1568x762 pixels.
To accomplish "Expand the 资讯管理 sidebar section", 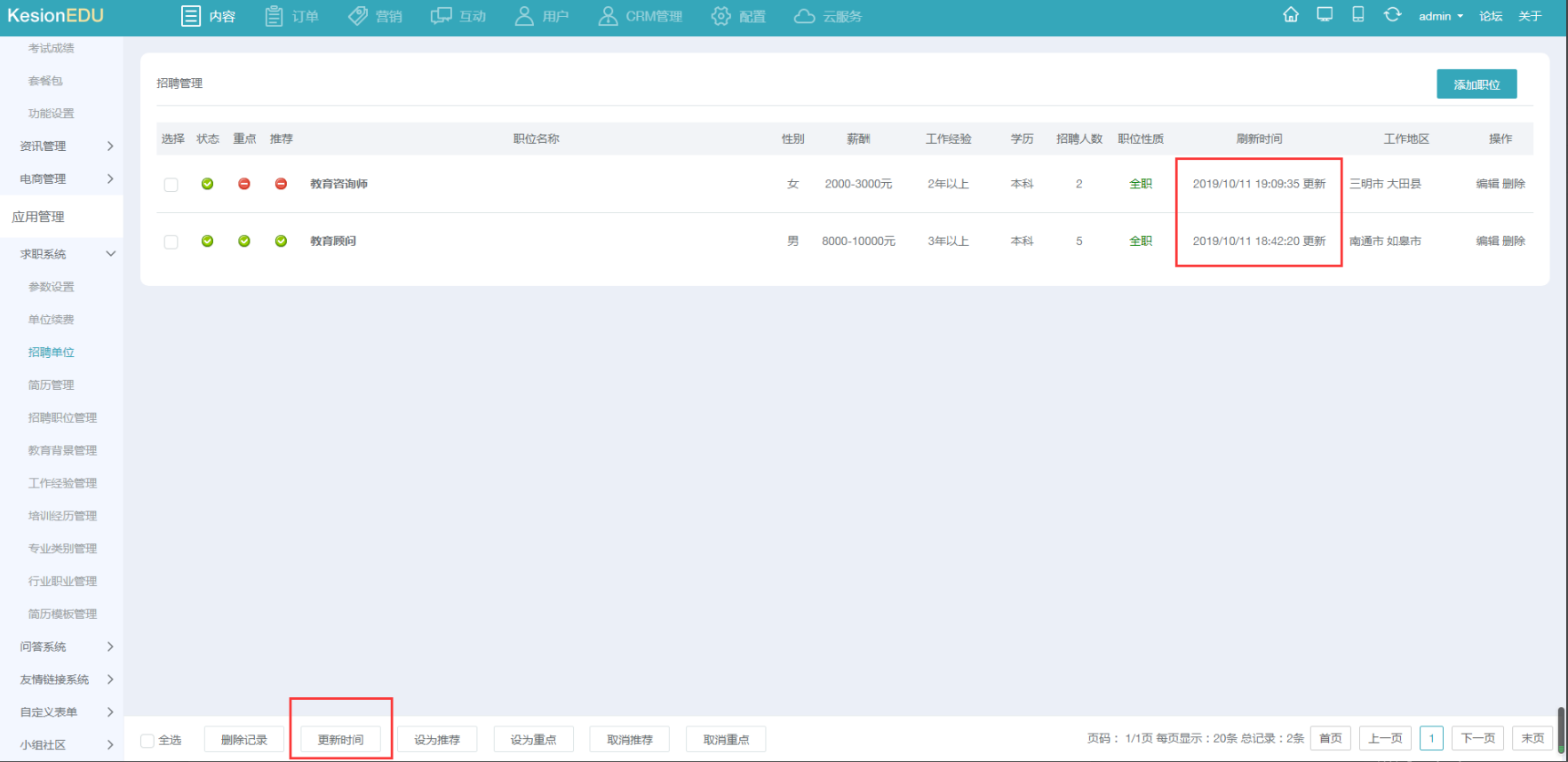I will 60,146.
